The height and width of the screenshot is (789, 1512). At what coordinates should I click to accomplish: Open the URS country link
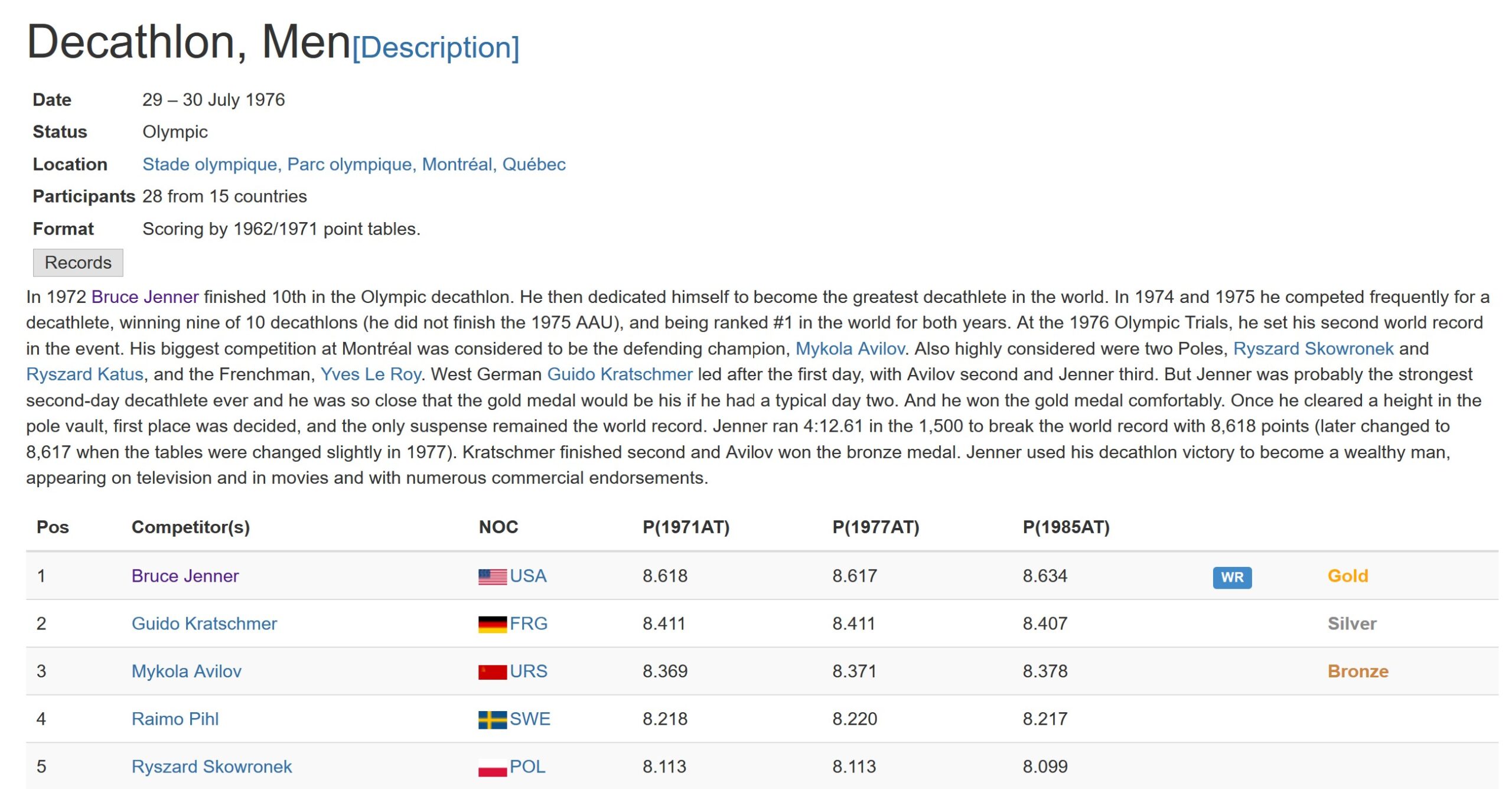tap(529, 671)
